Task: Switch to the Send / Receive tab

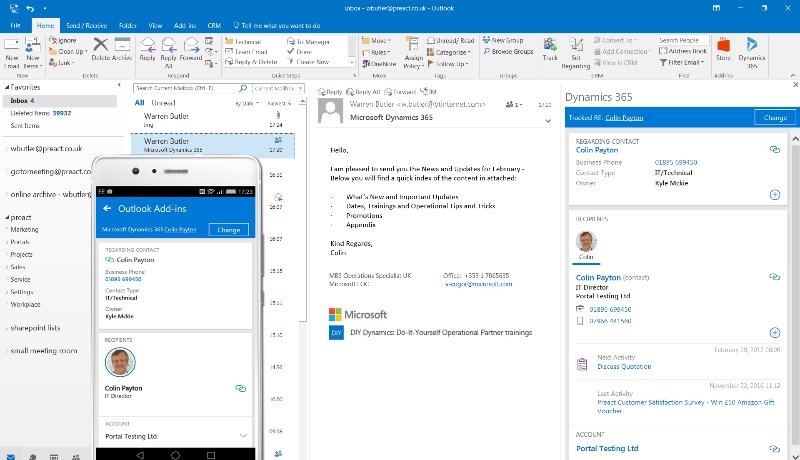Action: [x=86, y=25]
